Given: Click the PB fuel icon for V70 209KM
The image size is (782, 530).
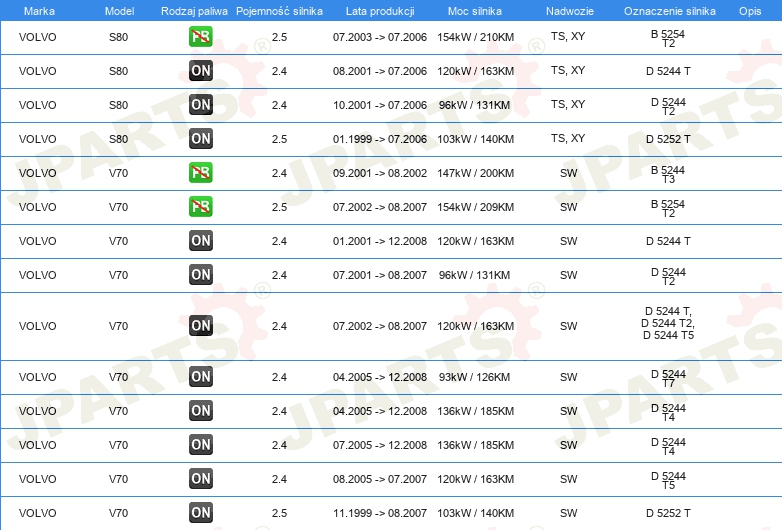Looking at the screenshot, I should pos(201,207).
